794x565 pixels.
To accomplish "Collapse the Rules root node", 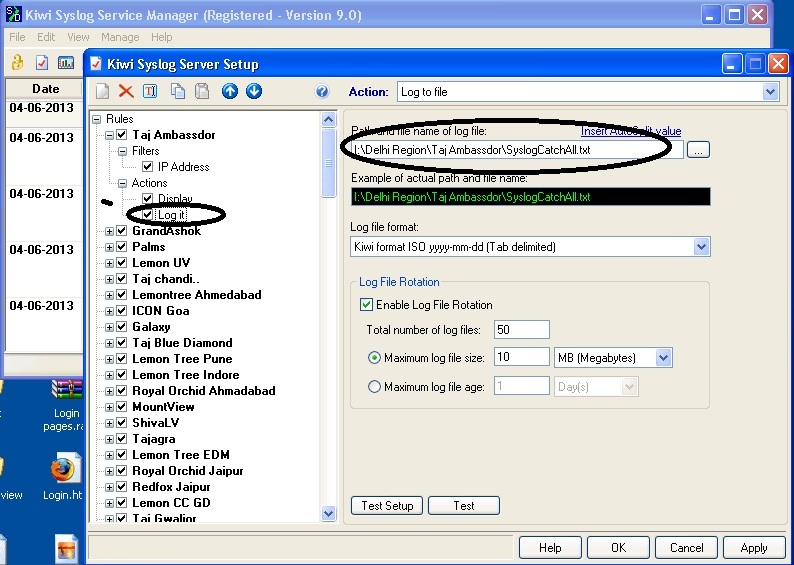I will click(x=97, y=119).
